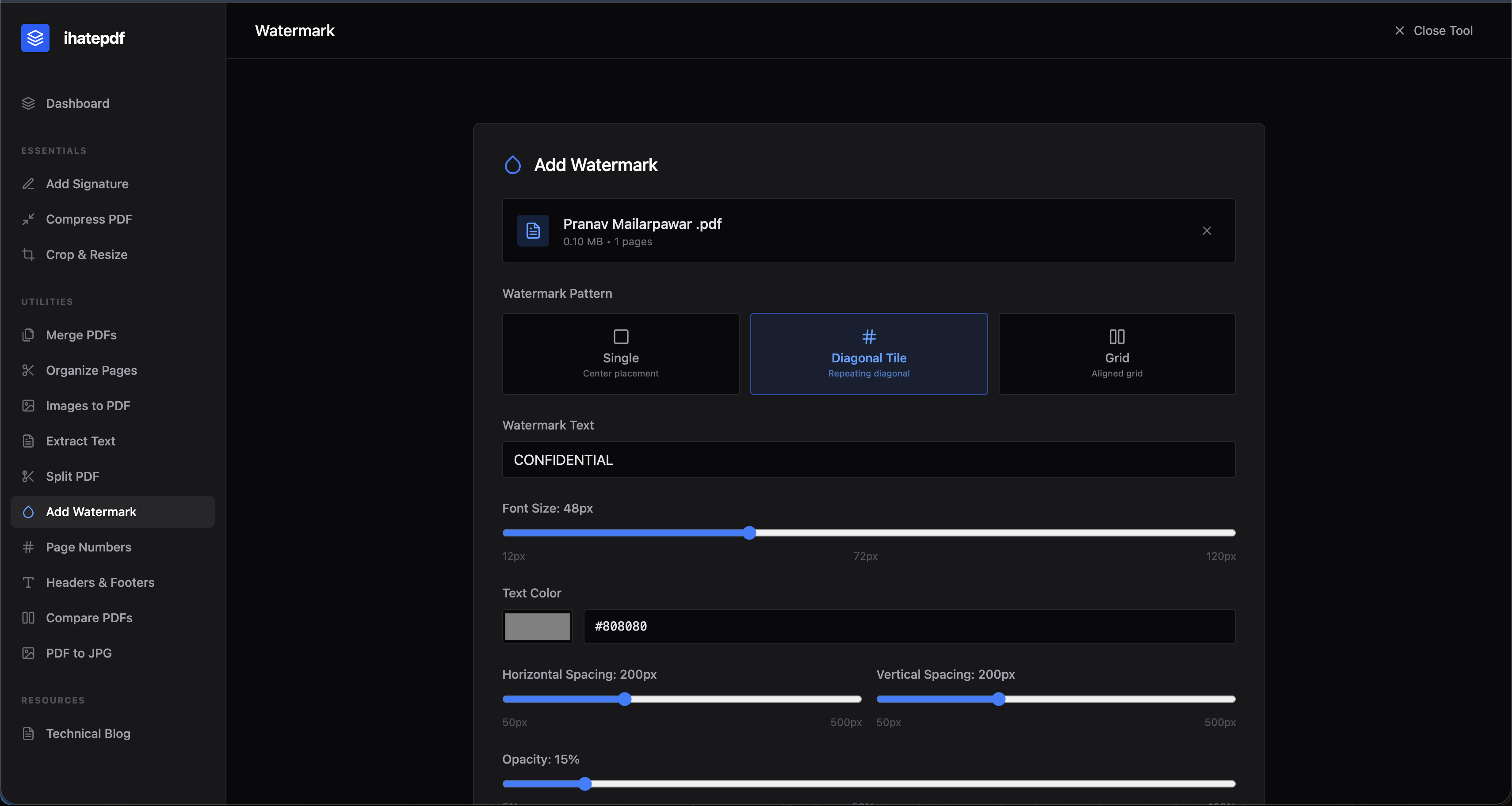Viewport: 1512px width, 806px height.
Task: Click the Organize Pages scissors icon
Action: click(28, 370)
